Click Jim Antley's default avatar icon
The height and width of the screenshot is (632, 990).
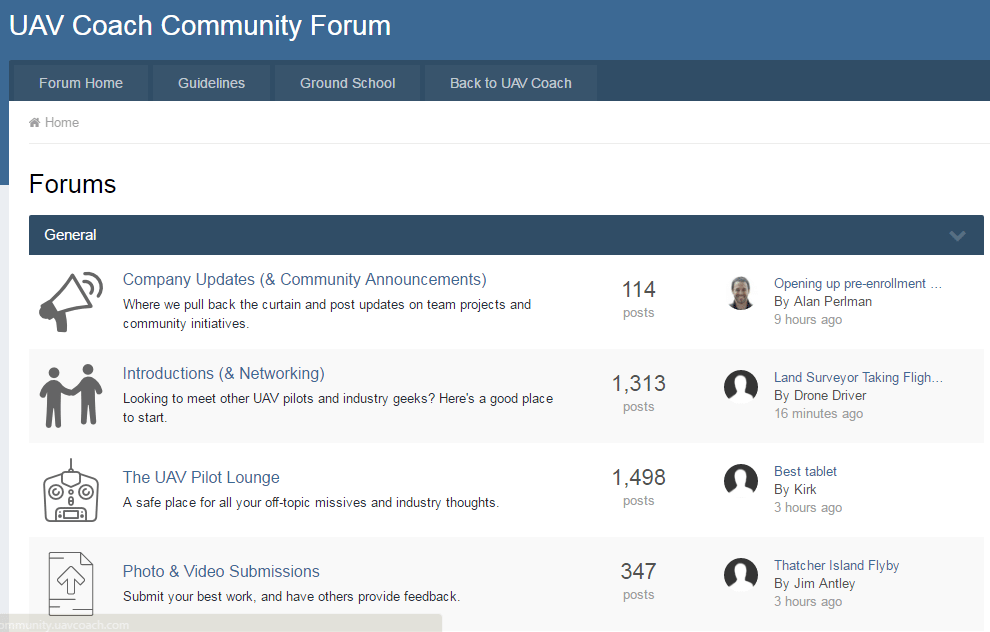point(741,574)
